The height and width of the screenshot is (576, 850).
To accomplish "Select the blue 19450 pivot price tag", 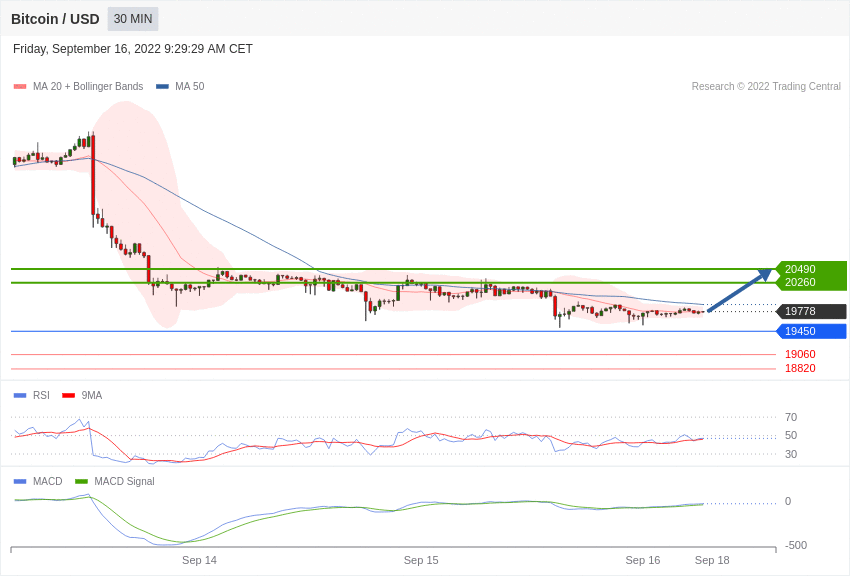I will pos(811,331).
